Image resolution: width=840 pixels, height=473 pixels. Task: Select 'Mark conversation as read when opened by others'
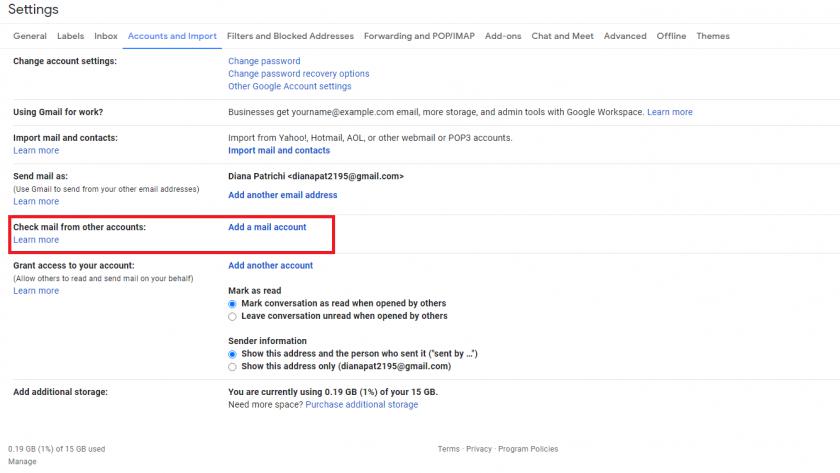click(x=233, y=303)
